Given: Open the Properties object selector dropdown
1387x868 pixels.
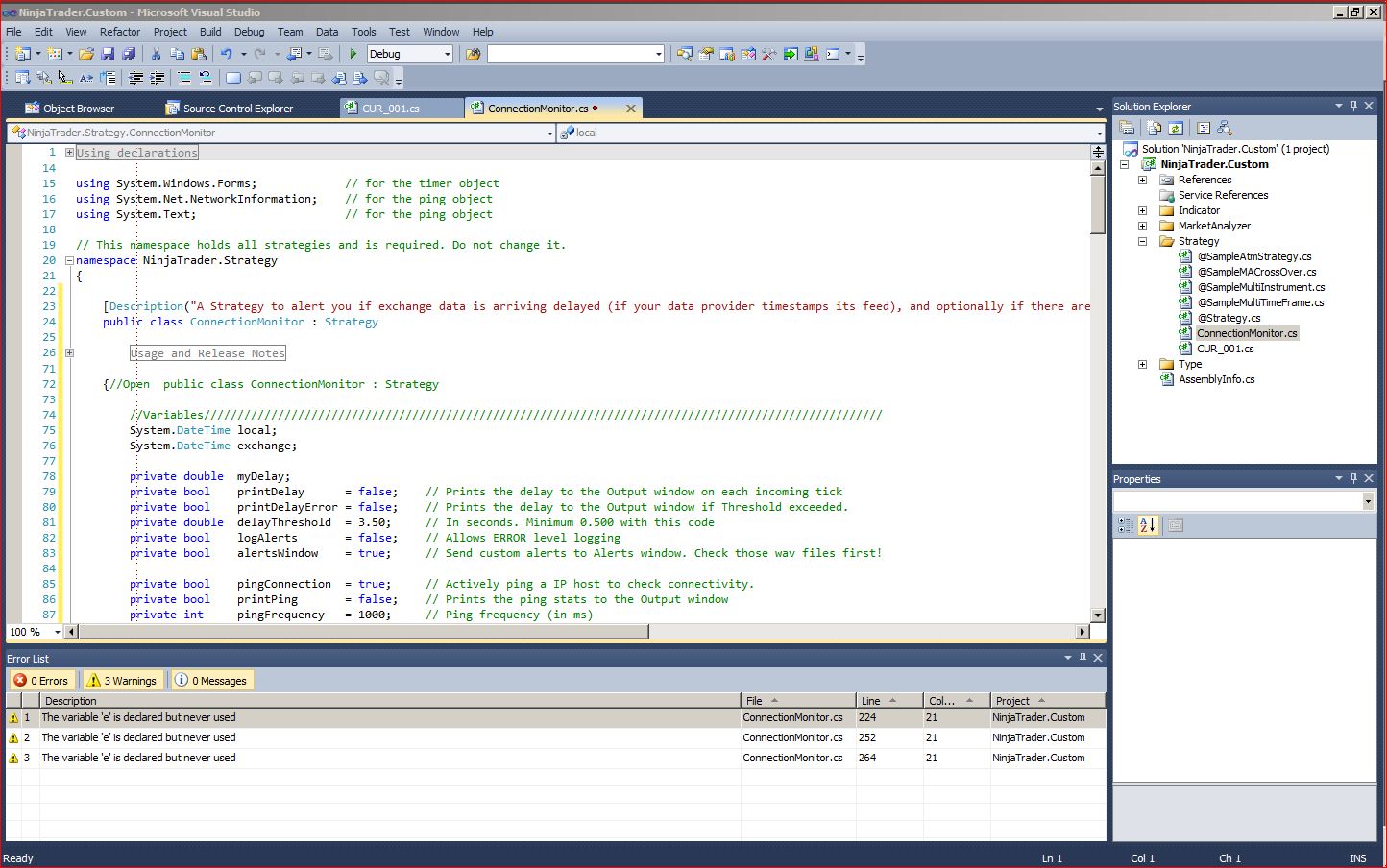Looking at the screenshot, I should pos(1368,501).
